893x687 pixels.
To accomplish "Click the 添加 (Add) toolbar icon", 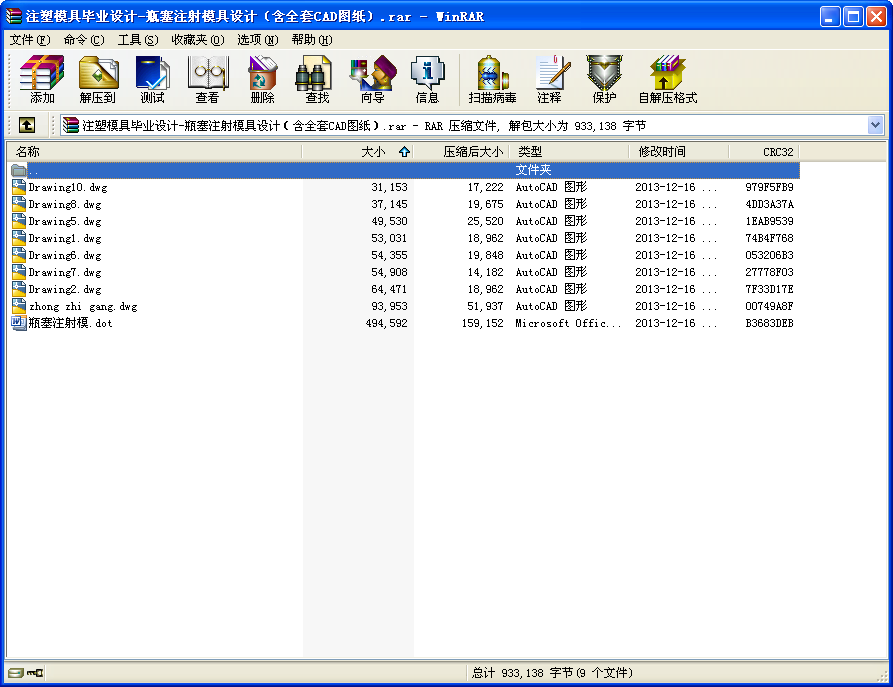I will tap(42, 80).
